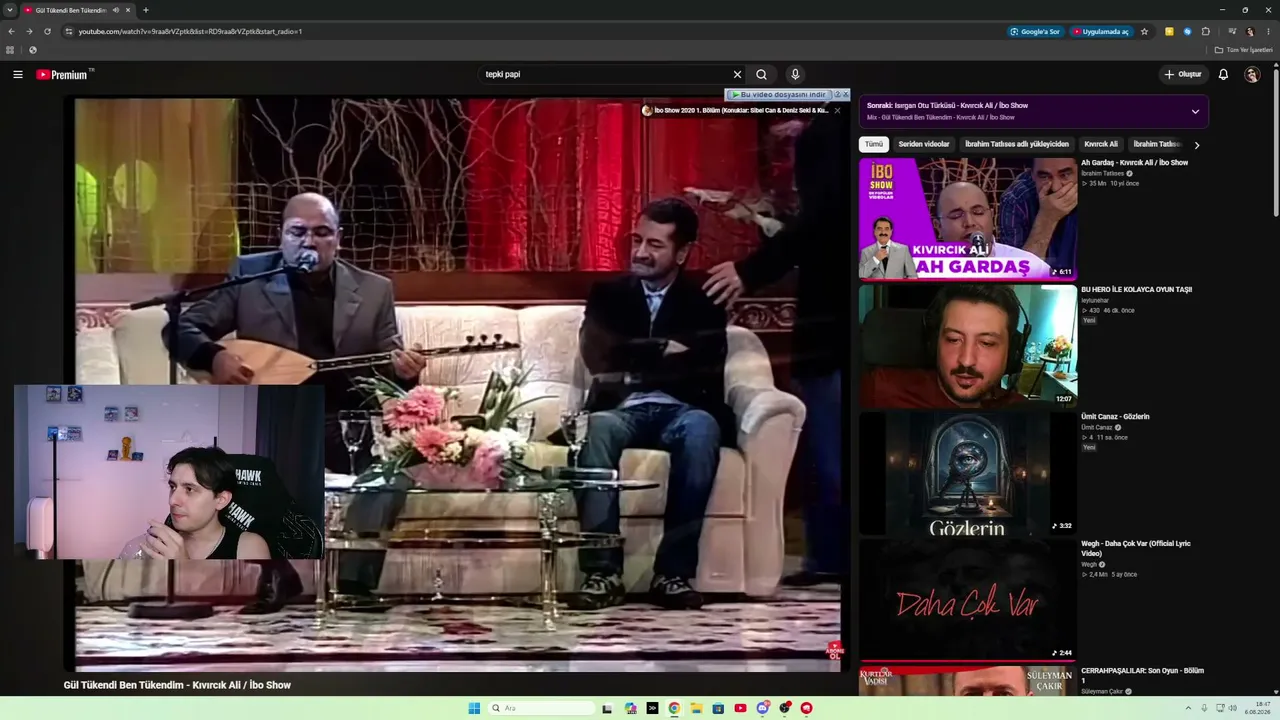Click the browser address bar URL
The image size is (1280, 720).
(190, 31)
